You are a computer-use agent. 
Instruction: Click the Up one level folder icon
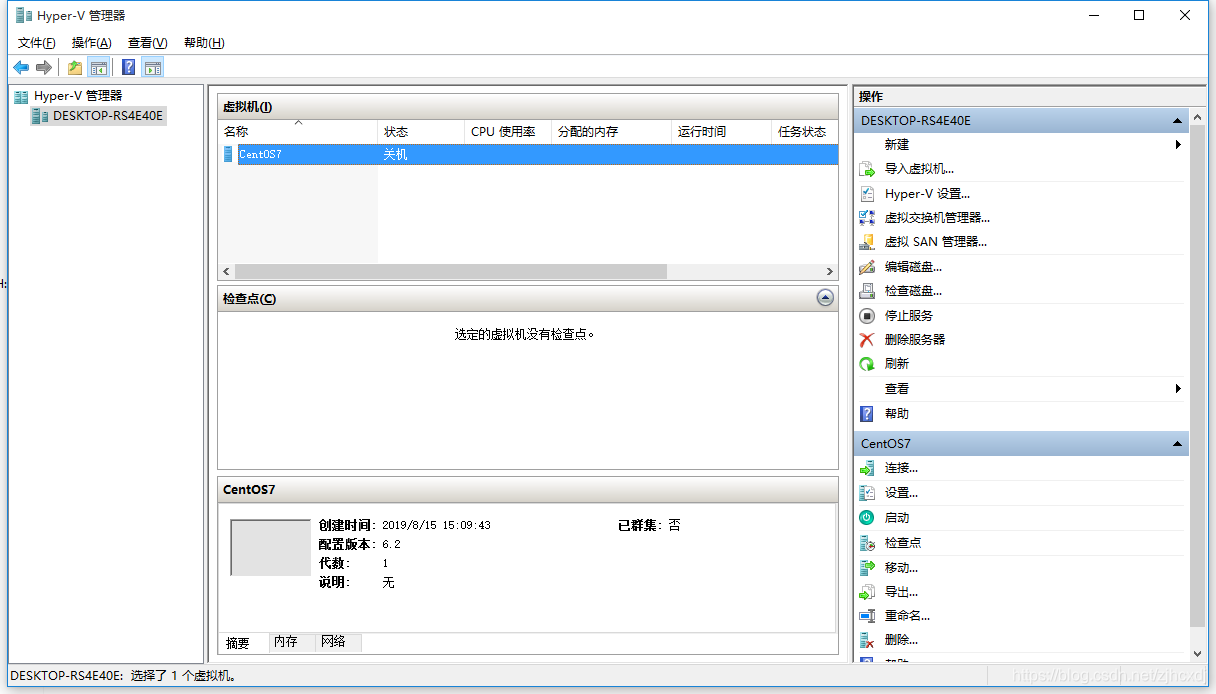pyautogui.click(x=75, y=67)
